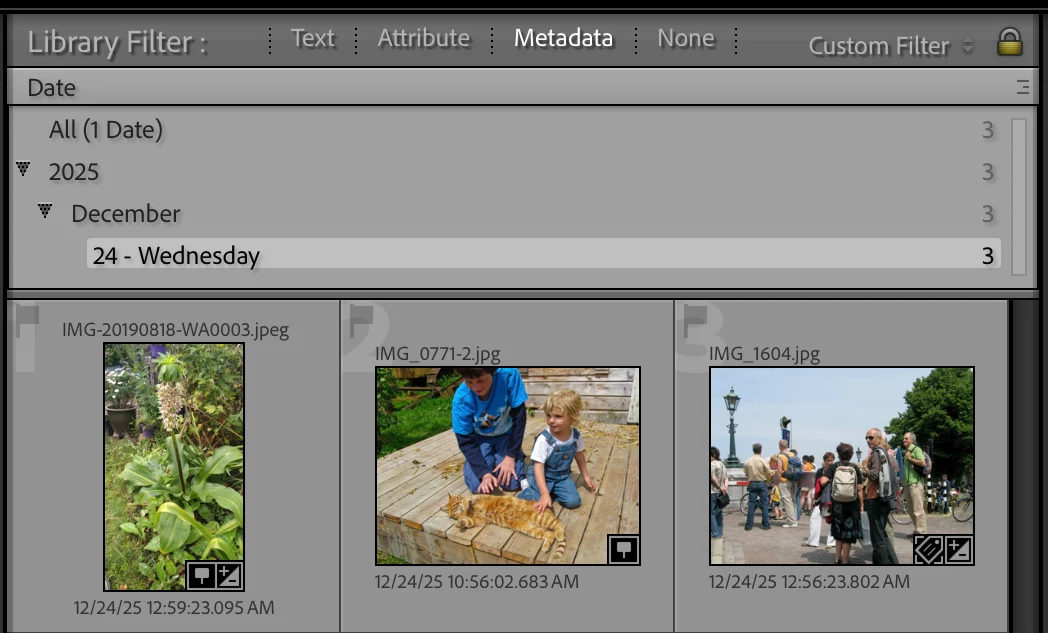Image resolution: width=1048 pixels, height=633 pixels.
Task: Select the Metadata filter tab
Action: (x=563, y=38)
